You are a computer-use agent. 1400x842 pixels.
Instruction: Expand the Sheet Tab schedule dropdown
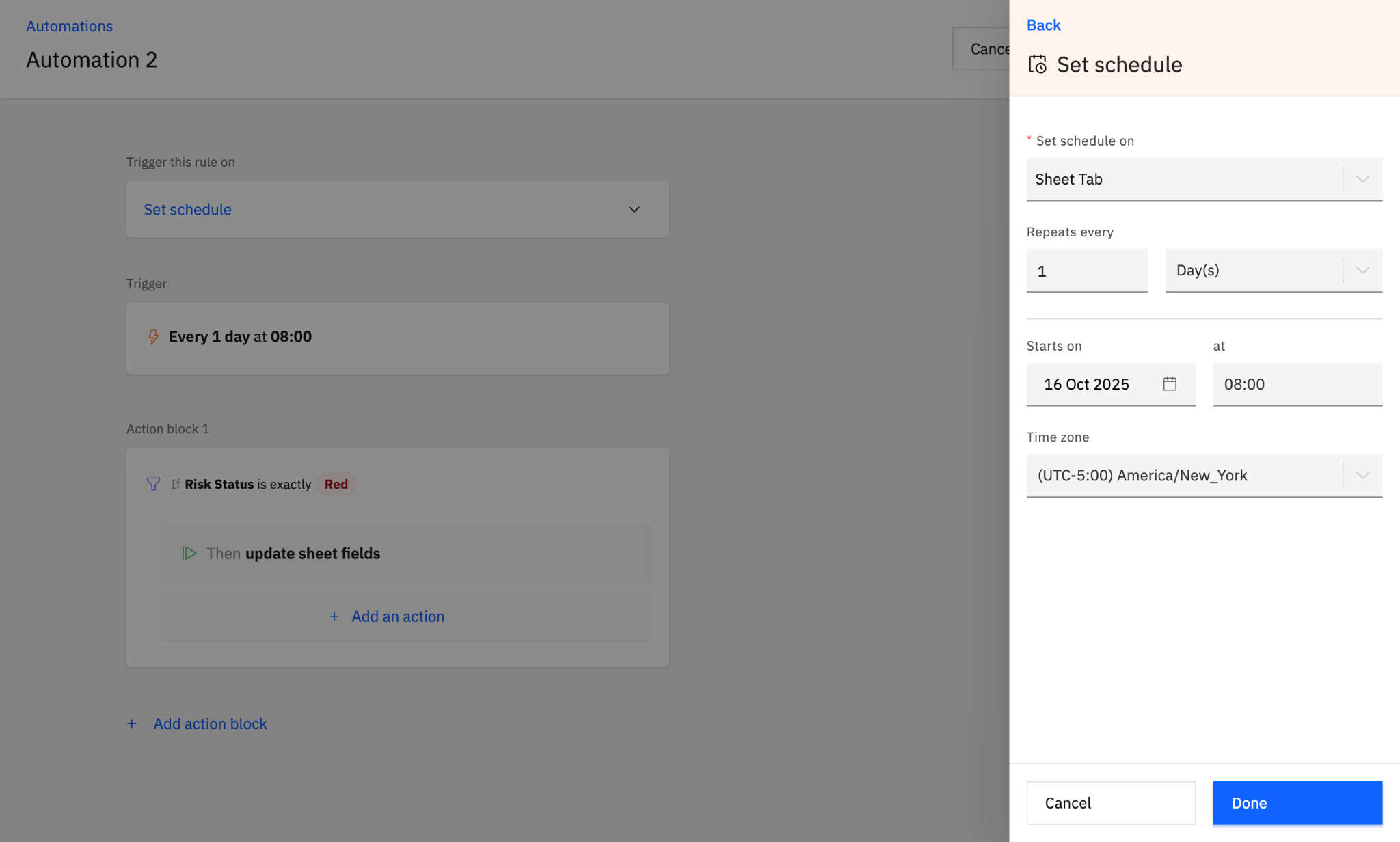tap(1362, 179)
